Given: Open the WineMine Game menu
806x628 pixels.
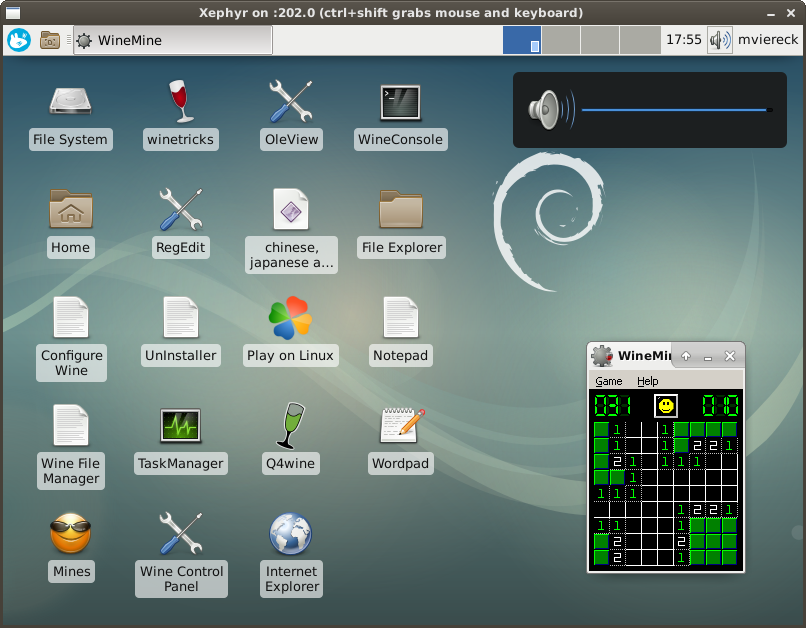Looking at the screenshot, I should (609, 381).
